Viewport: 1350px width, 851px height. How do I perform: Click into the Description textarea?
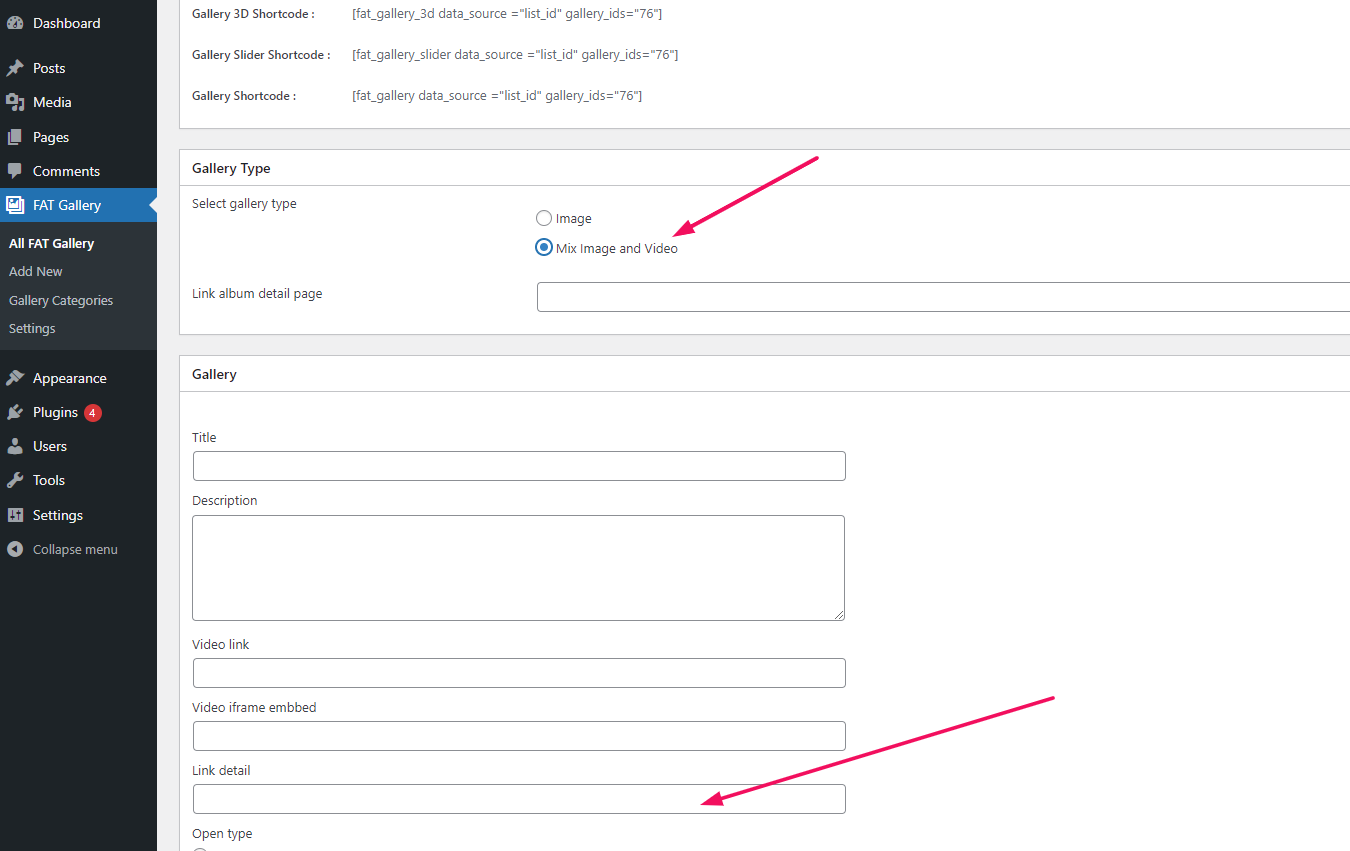pos(519,568)
